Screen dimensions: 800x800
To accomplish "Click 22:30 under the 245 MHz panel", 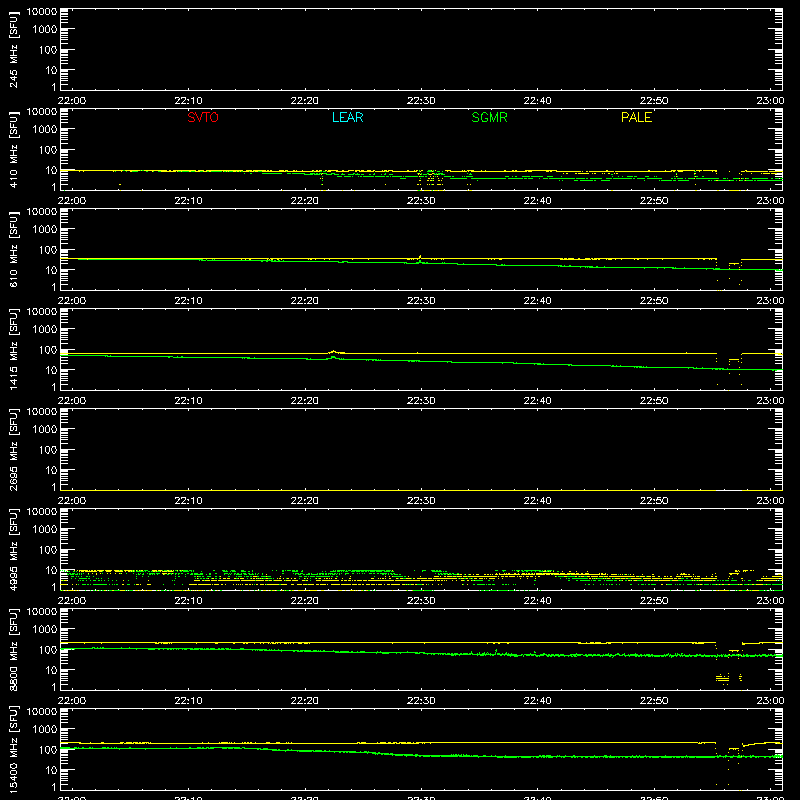I will pyautogui.click(x=421, y=101).
